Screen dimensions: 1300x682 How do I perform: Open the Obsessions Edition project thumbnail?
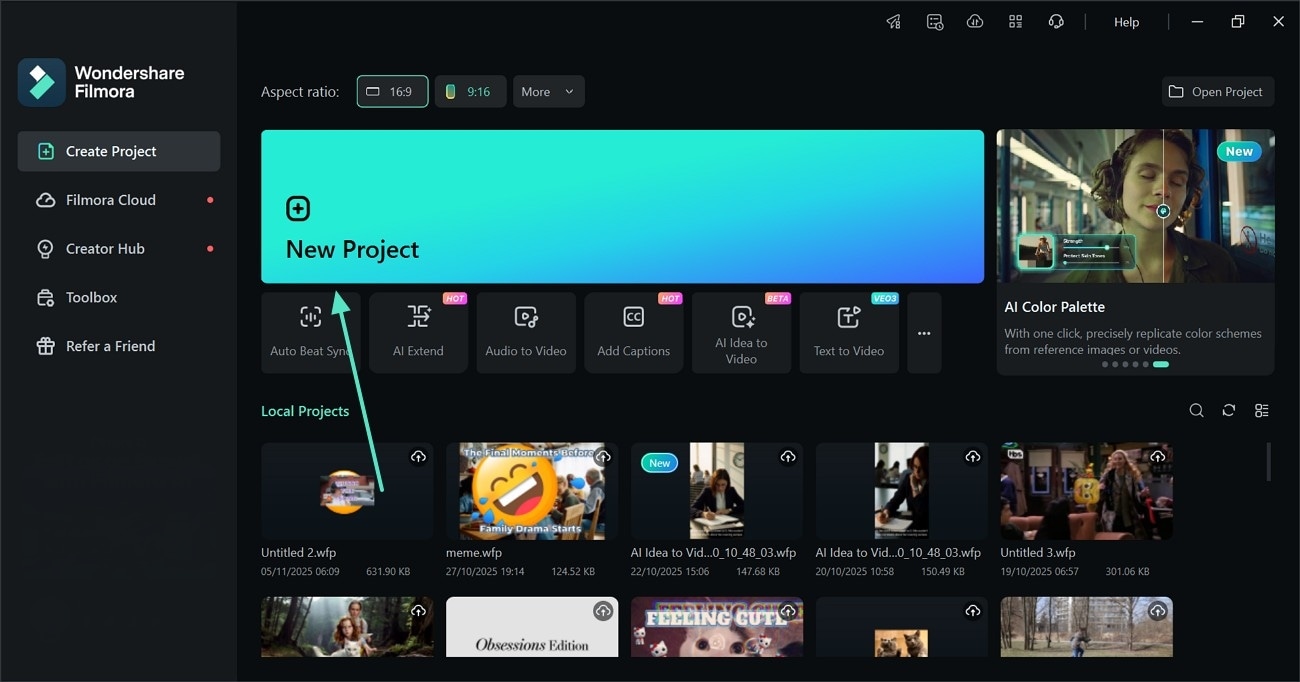[532, 627]
